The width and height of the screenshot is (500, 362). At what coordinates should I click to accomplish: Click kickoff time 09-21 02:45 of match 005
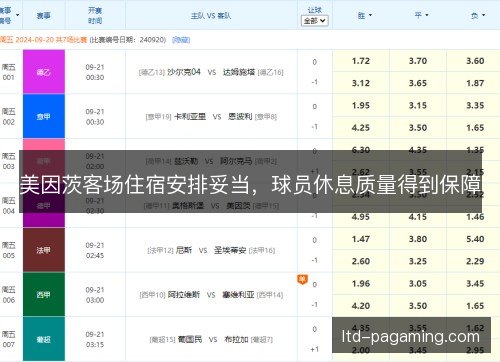[95, 250]
